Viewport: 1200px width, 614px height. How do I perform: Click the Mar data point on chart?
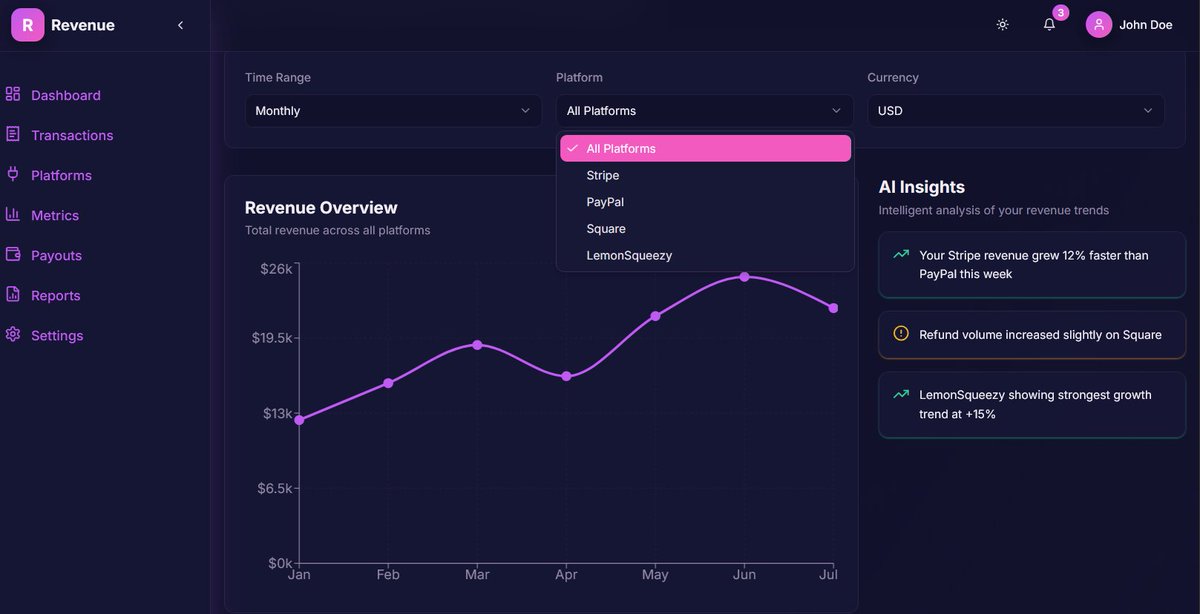pyautogui.click(x=477, y=345)
